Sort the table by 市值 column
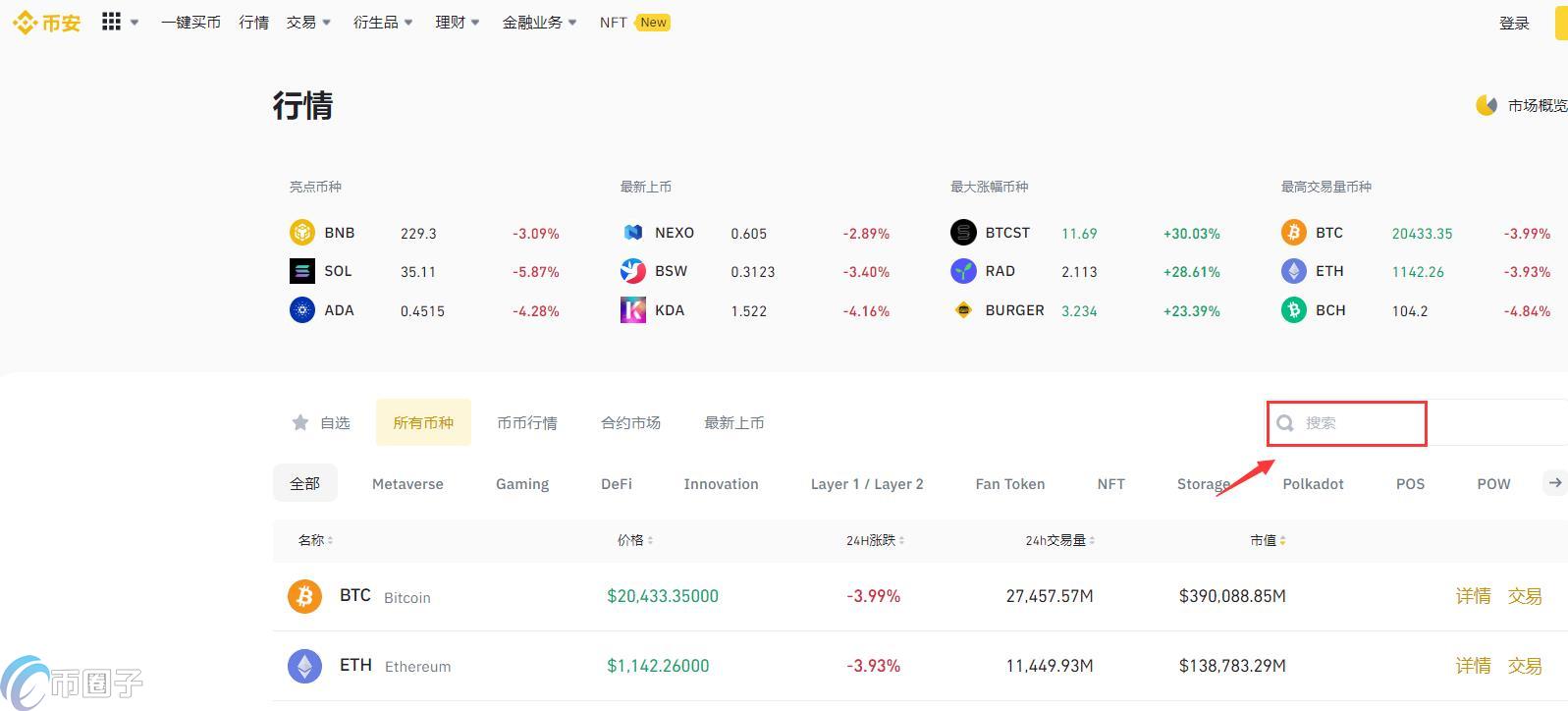The width and height of the screenshot is (1568, 711). [1268, 540]
